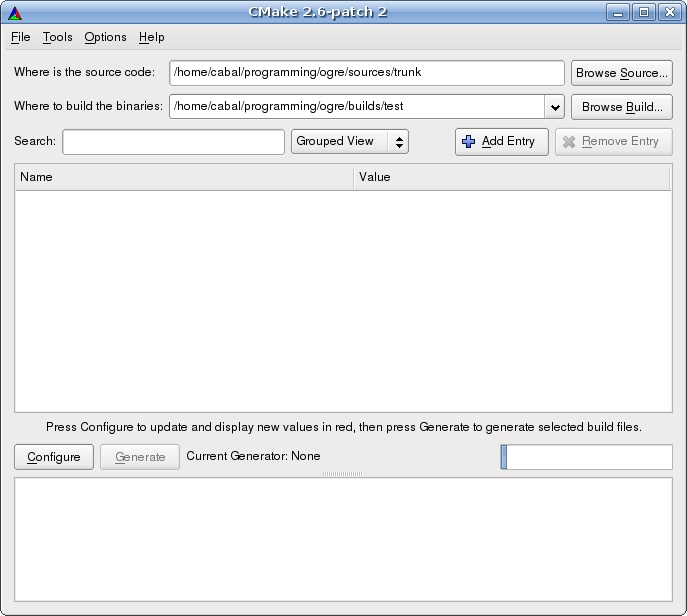Maximize the CMake window

(644, 12)
